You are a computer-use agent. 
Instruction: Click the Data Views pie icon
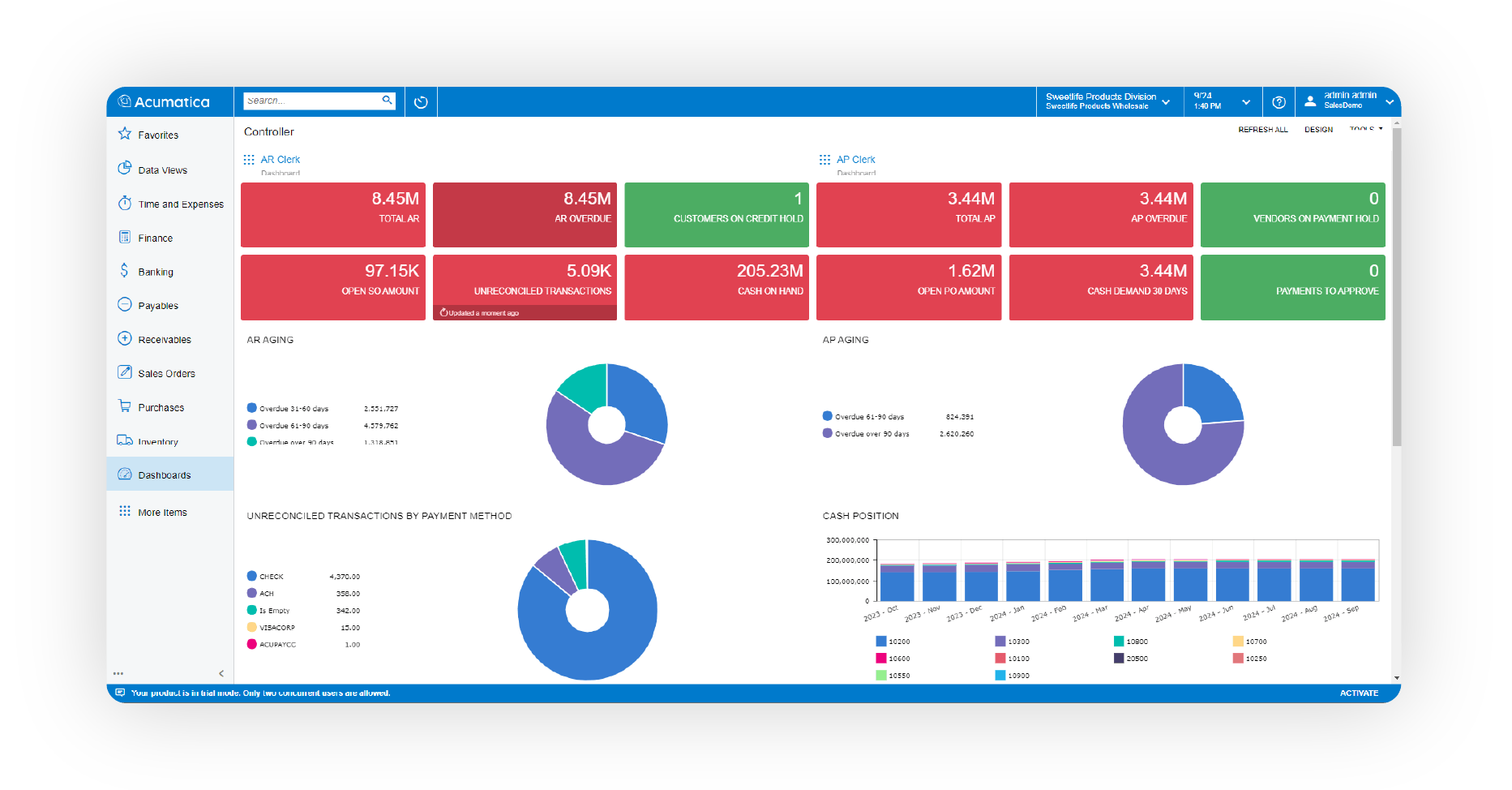(x=125, y=168)
